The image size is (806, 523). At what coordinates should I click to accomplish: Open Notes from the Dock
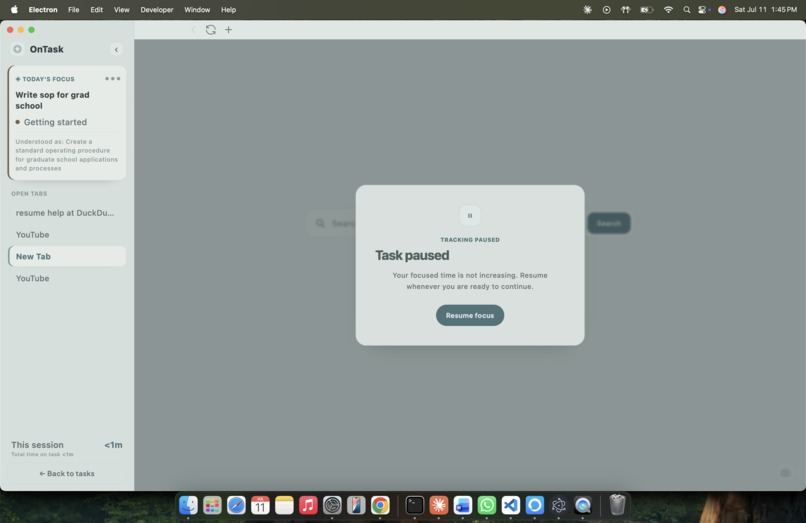pos(284,506)
